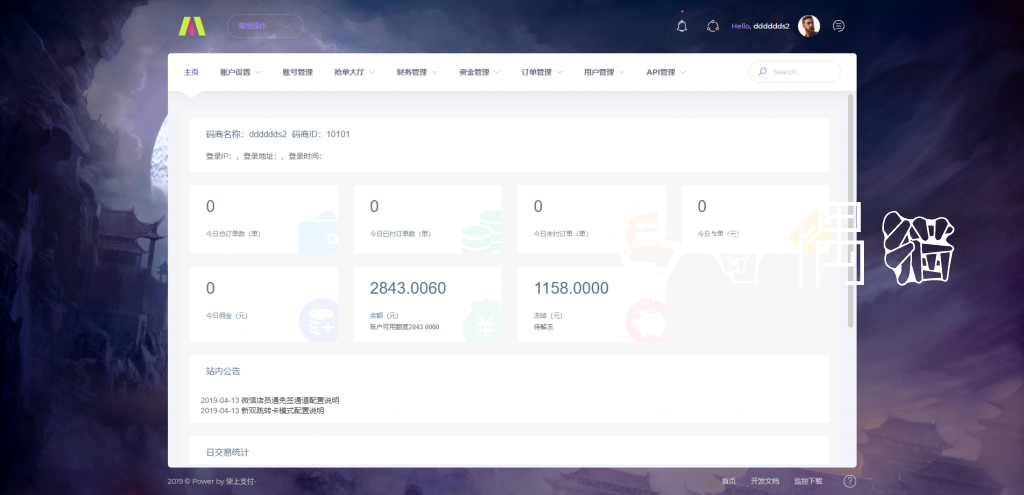Click the 今日佣金（元） label
This screenshot has width=1024, height=495.
click(227, 315)
